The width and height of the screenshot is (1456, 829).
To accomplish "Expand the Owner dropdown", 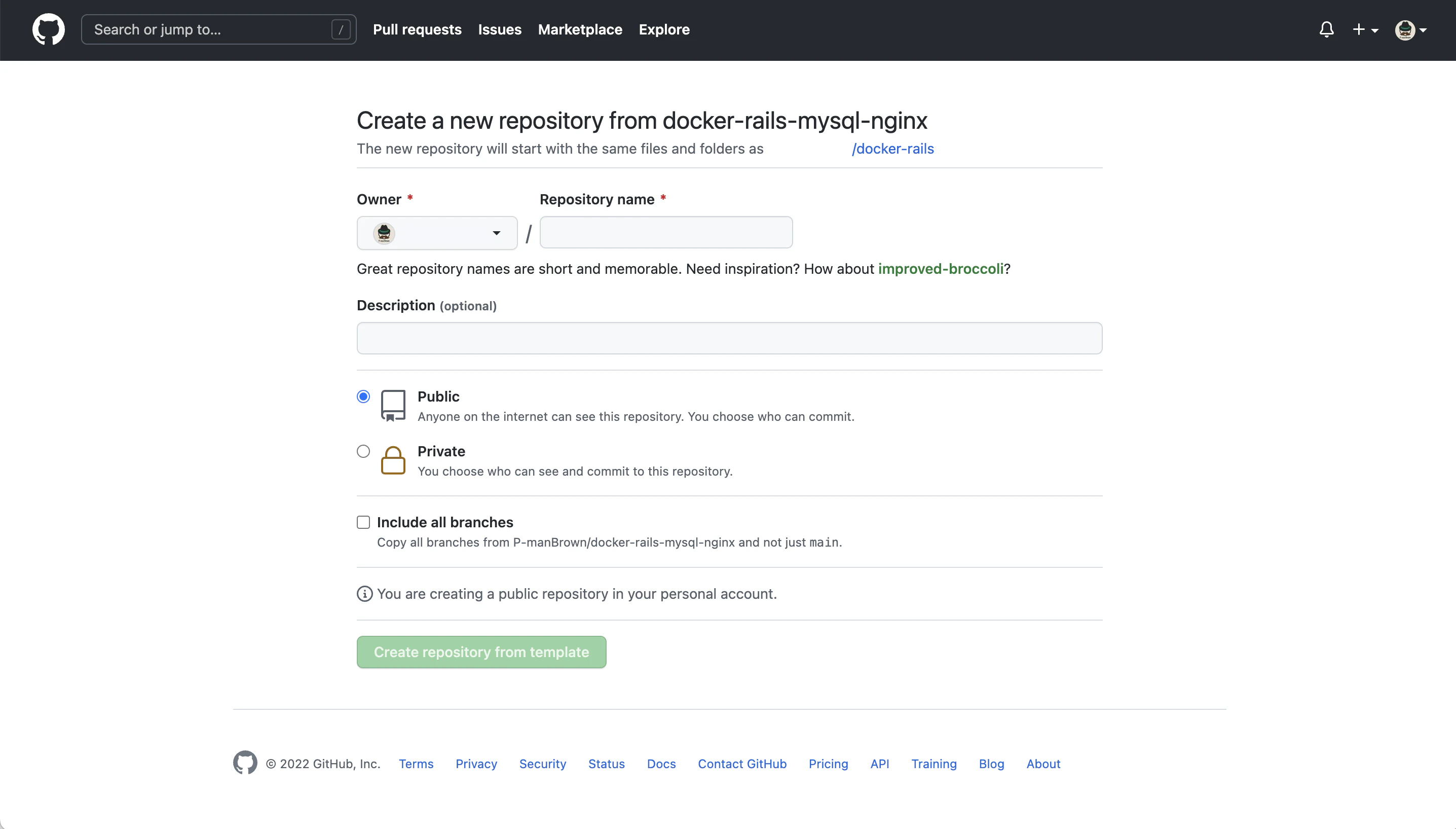I will tap(437, 232).
